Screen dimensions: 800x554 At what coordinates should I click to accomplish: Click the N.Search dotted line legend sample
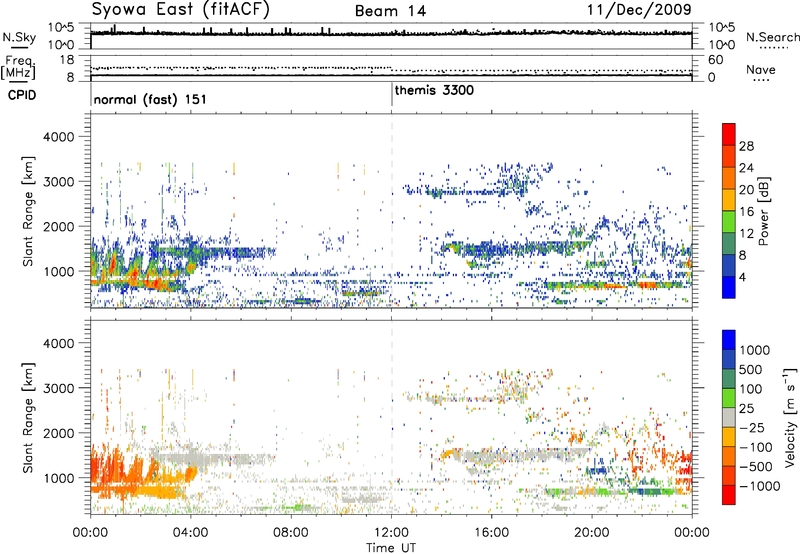click(x=773, y=48)
